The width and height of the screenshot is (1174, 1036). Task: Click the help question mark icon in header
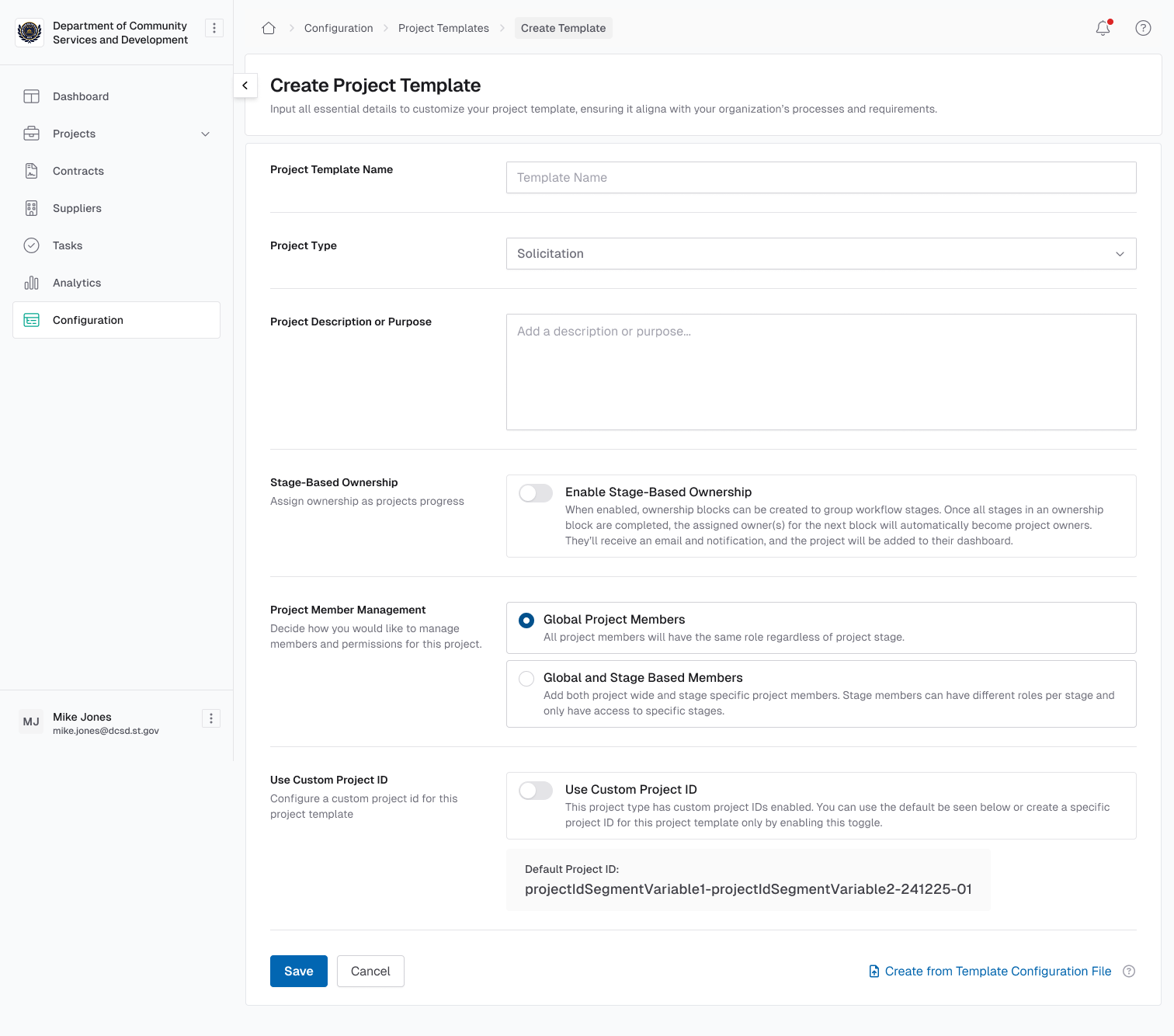click(1143, 28)
